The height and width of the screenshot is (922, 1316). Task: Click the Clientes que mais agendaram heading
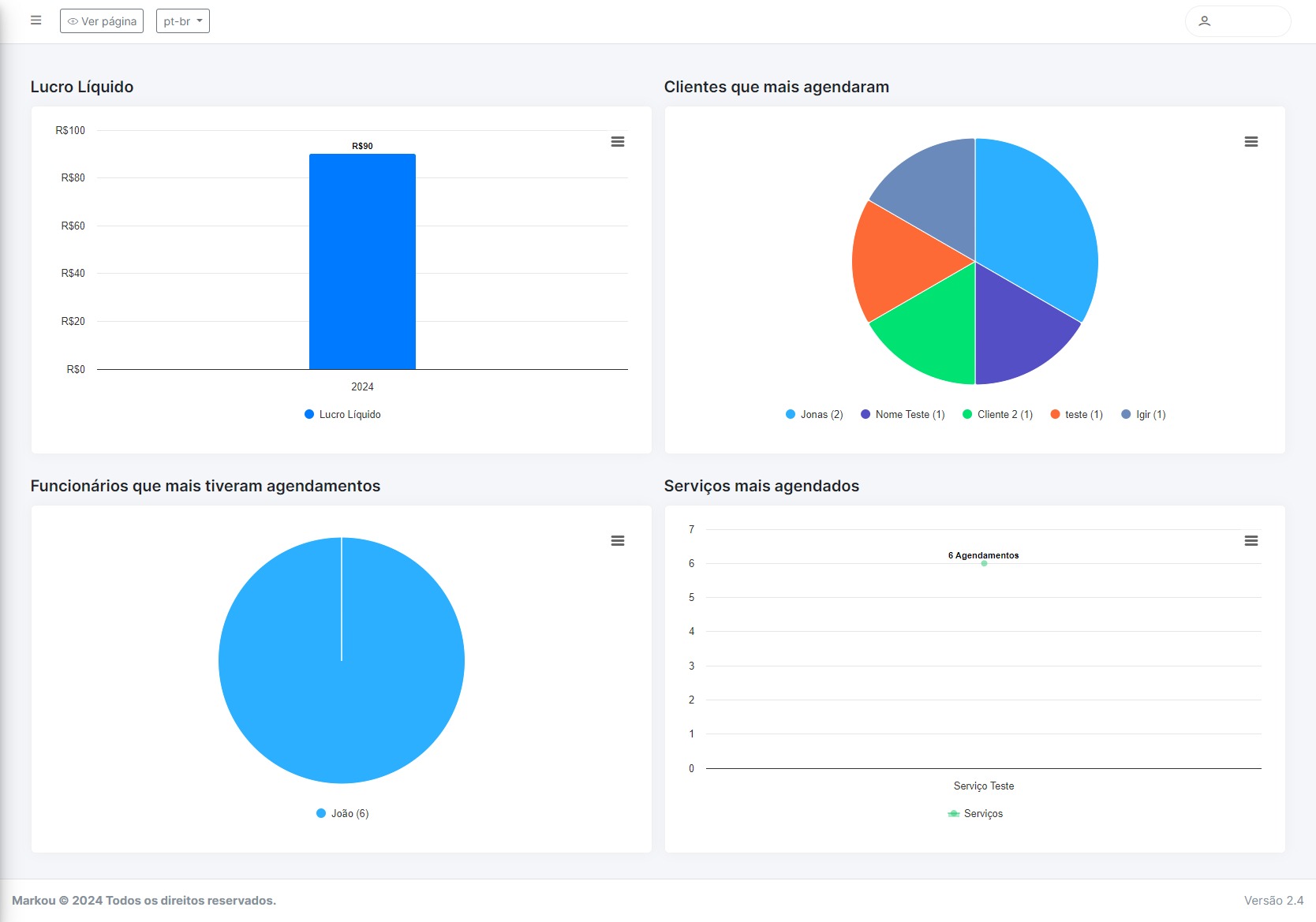pyautogui.click(x=776, y=87)
